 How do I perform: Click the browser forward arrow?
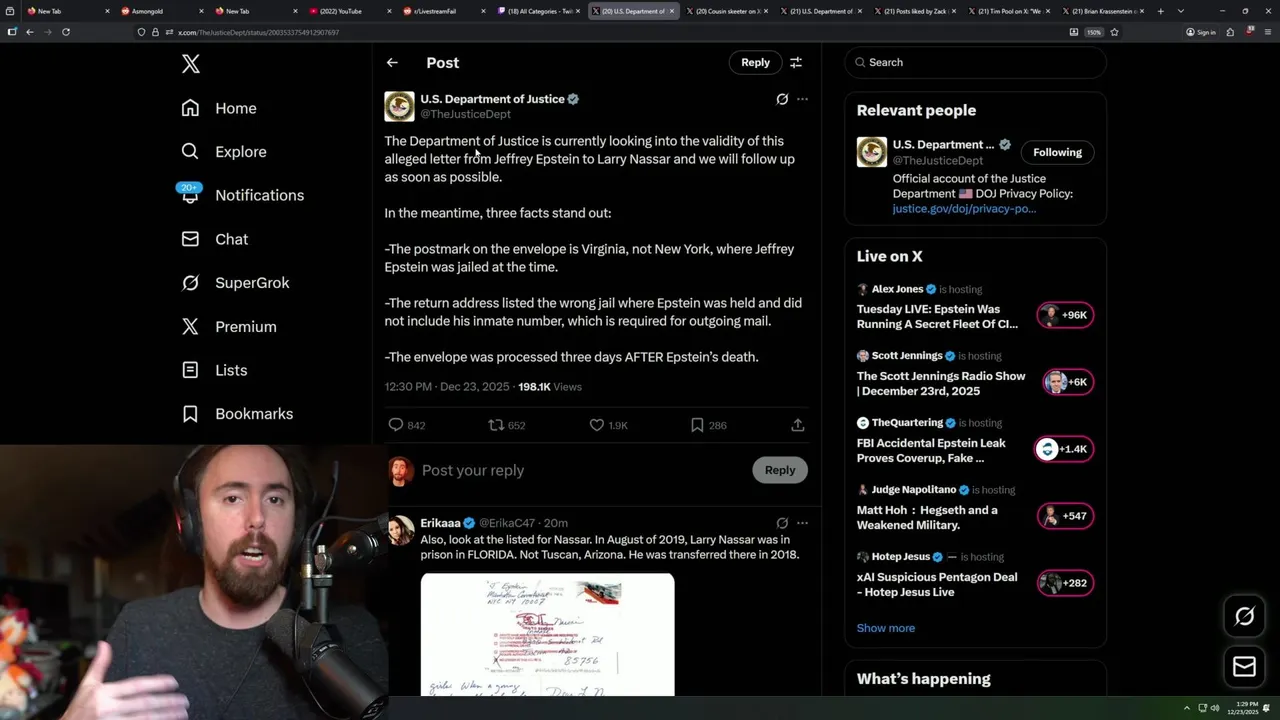[x=47, y=32]
